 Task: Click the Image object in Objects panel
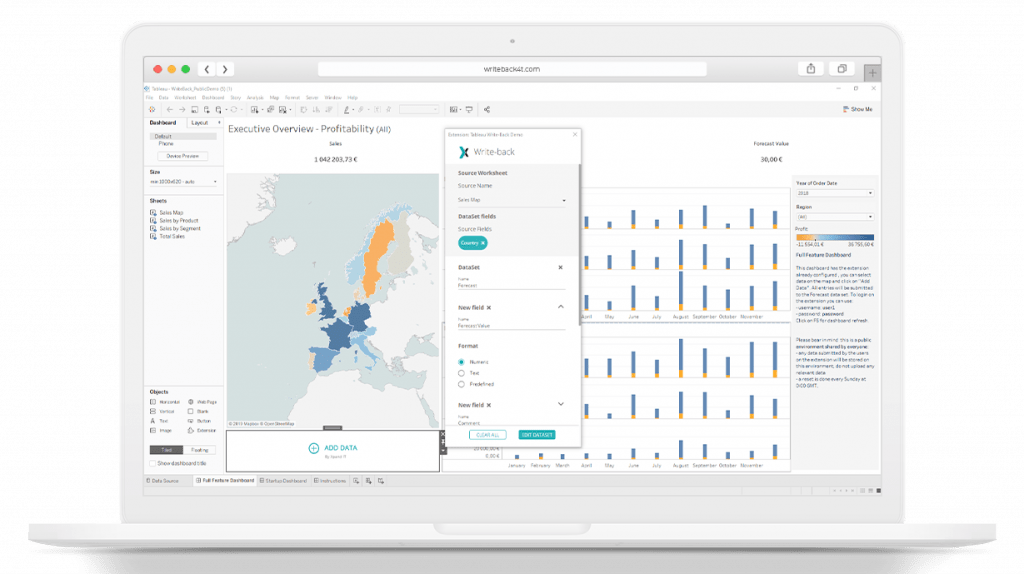point(161,431)
